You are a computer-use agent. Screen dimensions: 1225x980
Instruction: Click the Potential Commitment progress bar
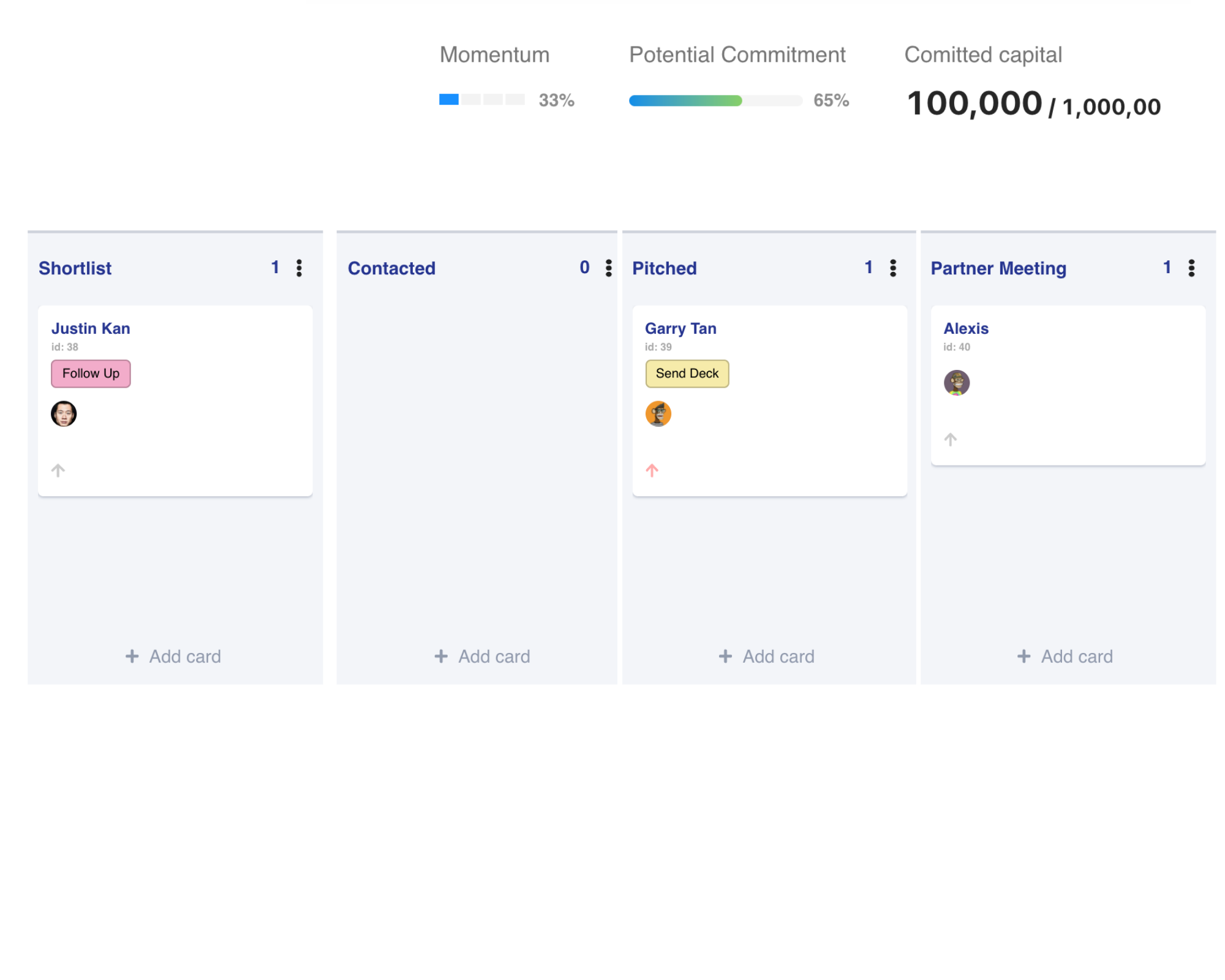715,100
